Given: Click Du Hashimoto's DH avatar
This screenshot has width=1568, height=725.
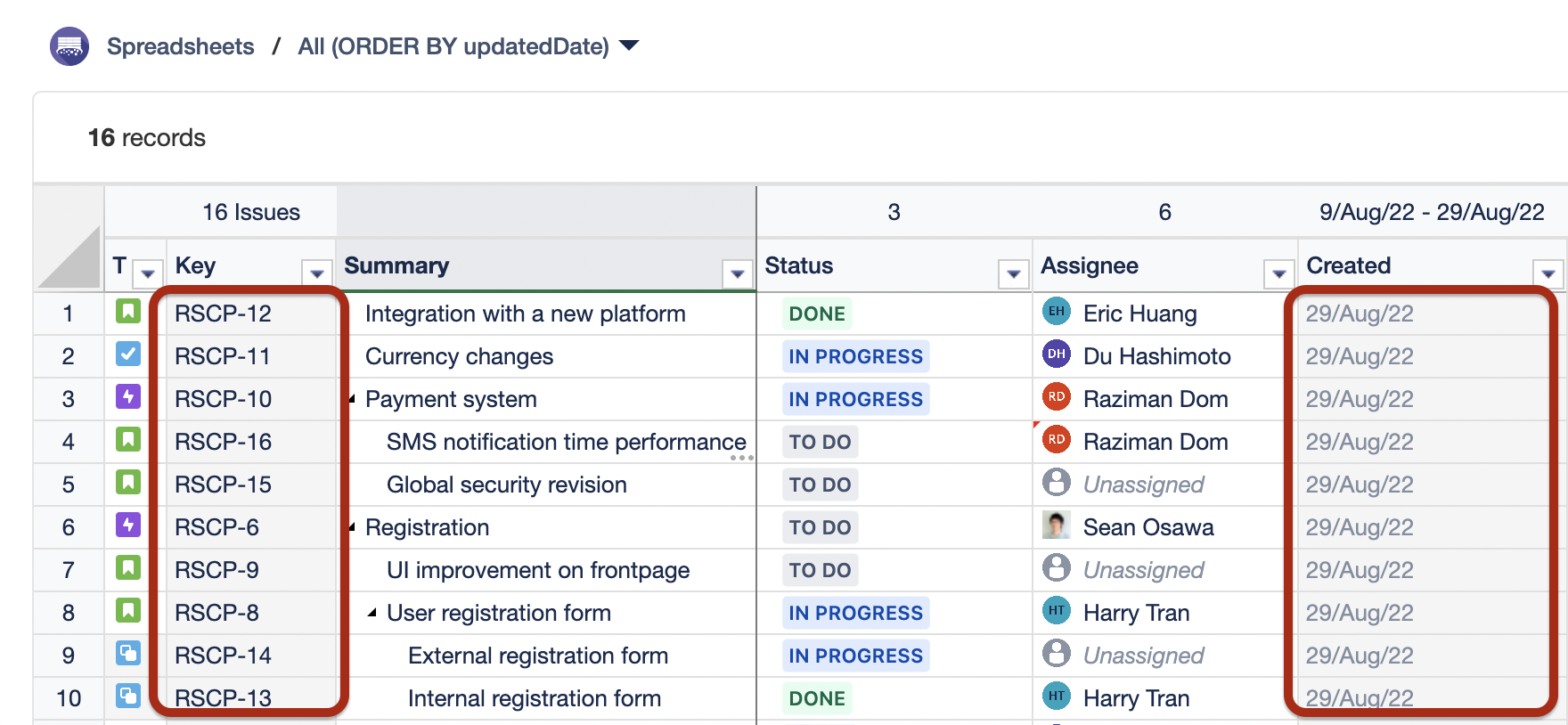Looking at the screenshot, I should pos(1056,354).
